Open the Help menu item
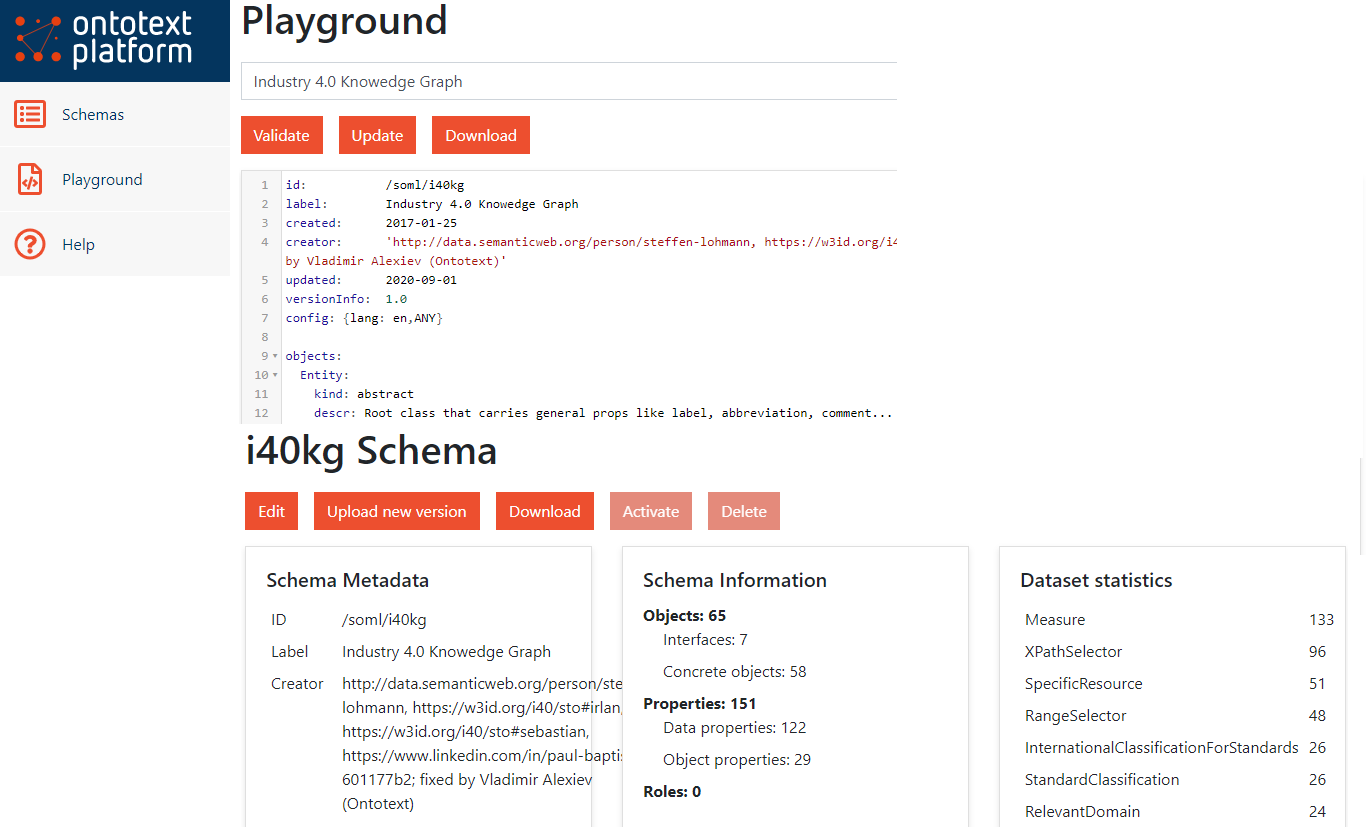Screen dimensions: 1366x827 tap(78, 245)
